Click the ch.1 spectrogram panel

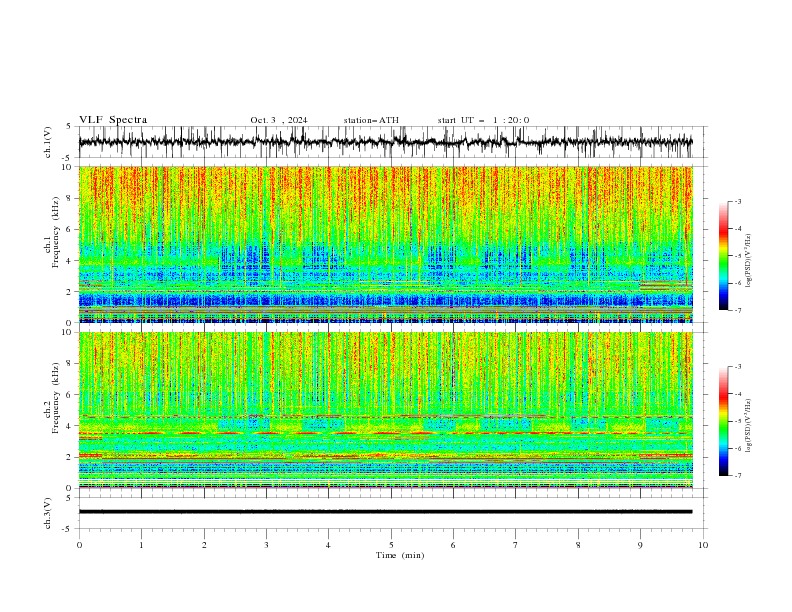[x=385, y=244]
